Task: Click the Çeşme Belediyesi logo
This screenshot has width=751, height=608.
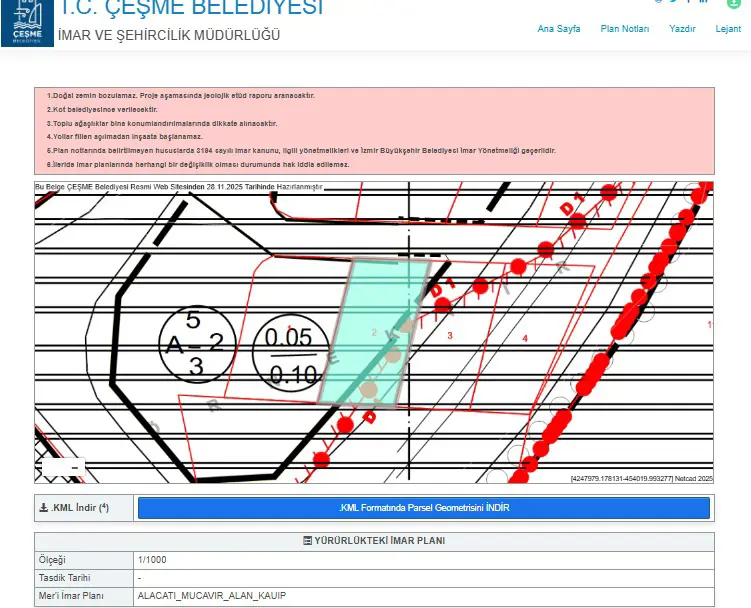Action: tap(27, 22)
